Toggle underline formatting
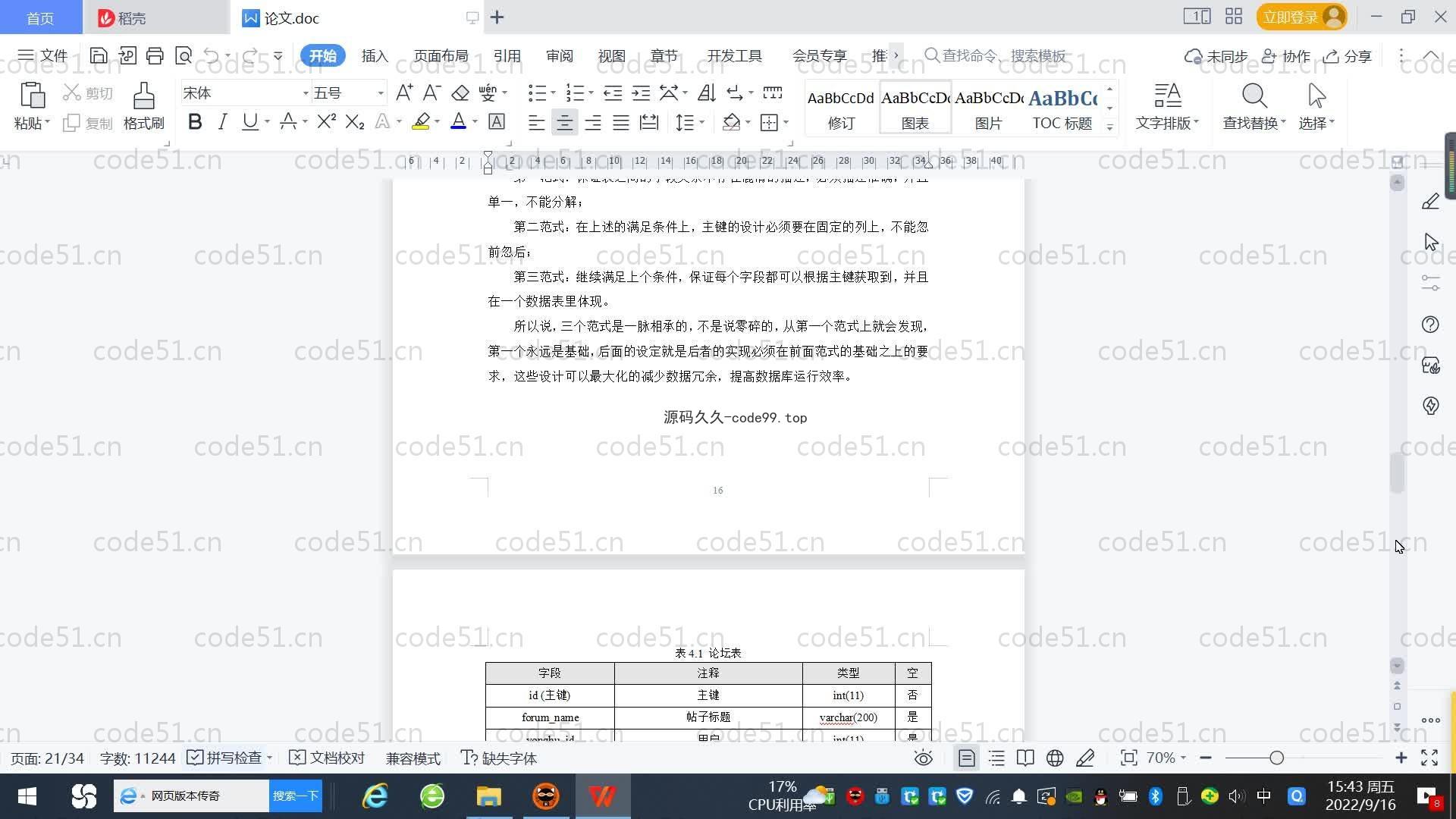Viewport: 1456px width, 819px height. coord(249,121)
